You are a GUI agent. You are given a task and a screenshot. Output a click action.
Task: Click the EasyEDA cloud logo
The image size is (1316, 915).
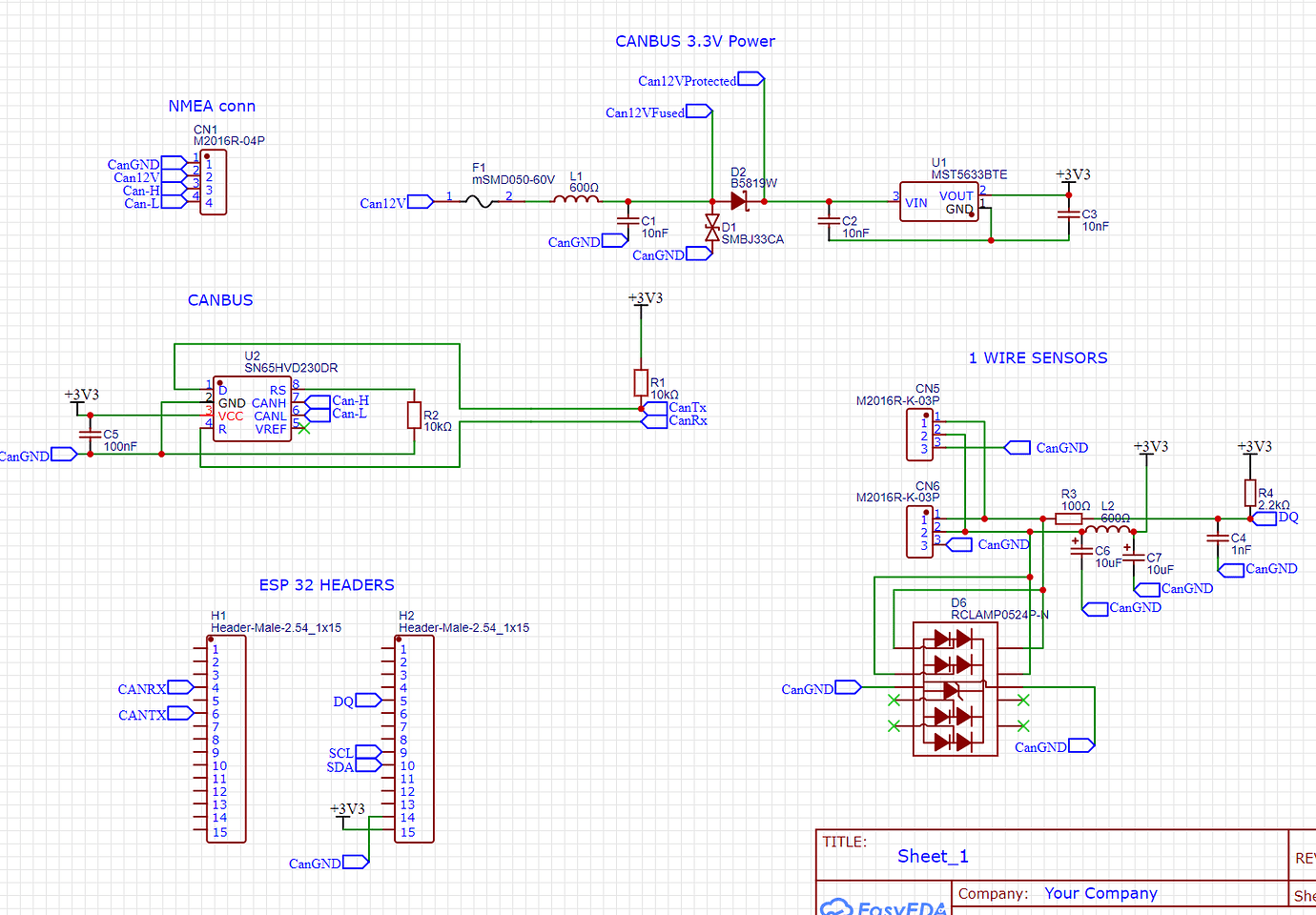click(x=839, y=905)
